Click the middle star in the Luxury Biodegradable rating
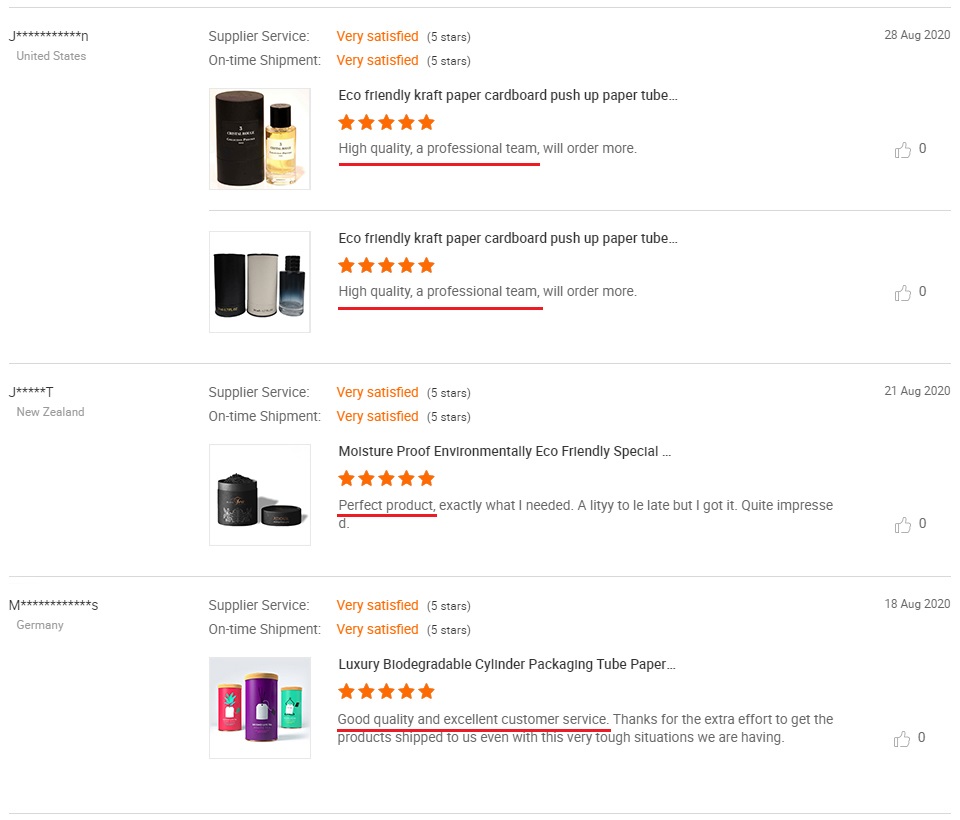The image size is (960, 820). pyautogui.click(x=386, y=691)
